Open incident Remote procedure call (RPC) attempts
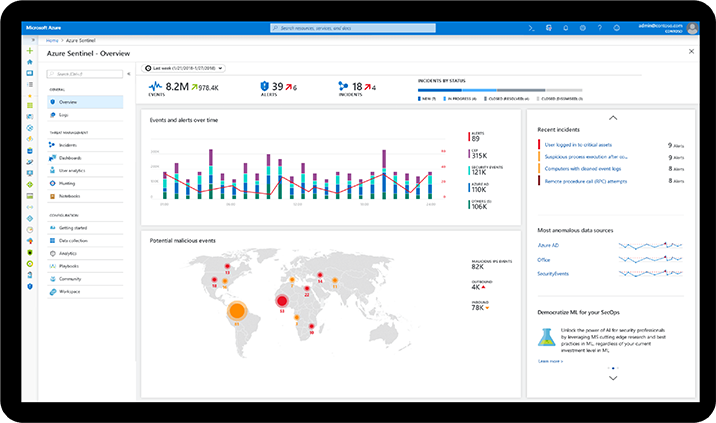The image size is (716, 423). pos(586,181)
